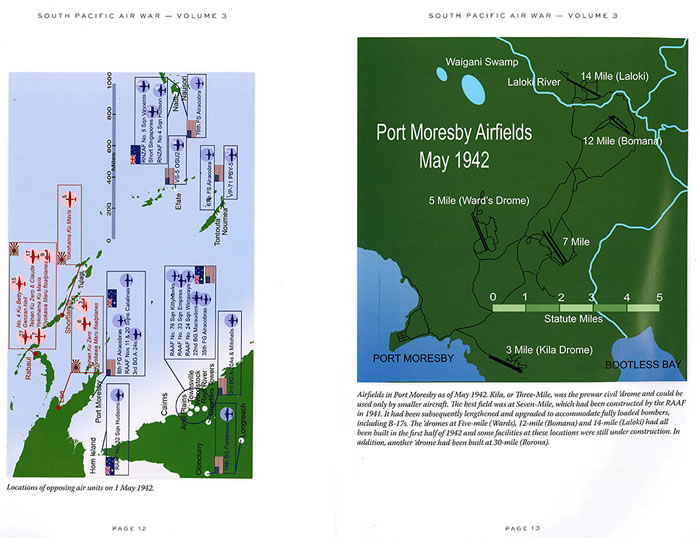Click the 'PAGE 12' footer
Screen dimensions: 700x538
(x=129, y=529)
